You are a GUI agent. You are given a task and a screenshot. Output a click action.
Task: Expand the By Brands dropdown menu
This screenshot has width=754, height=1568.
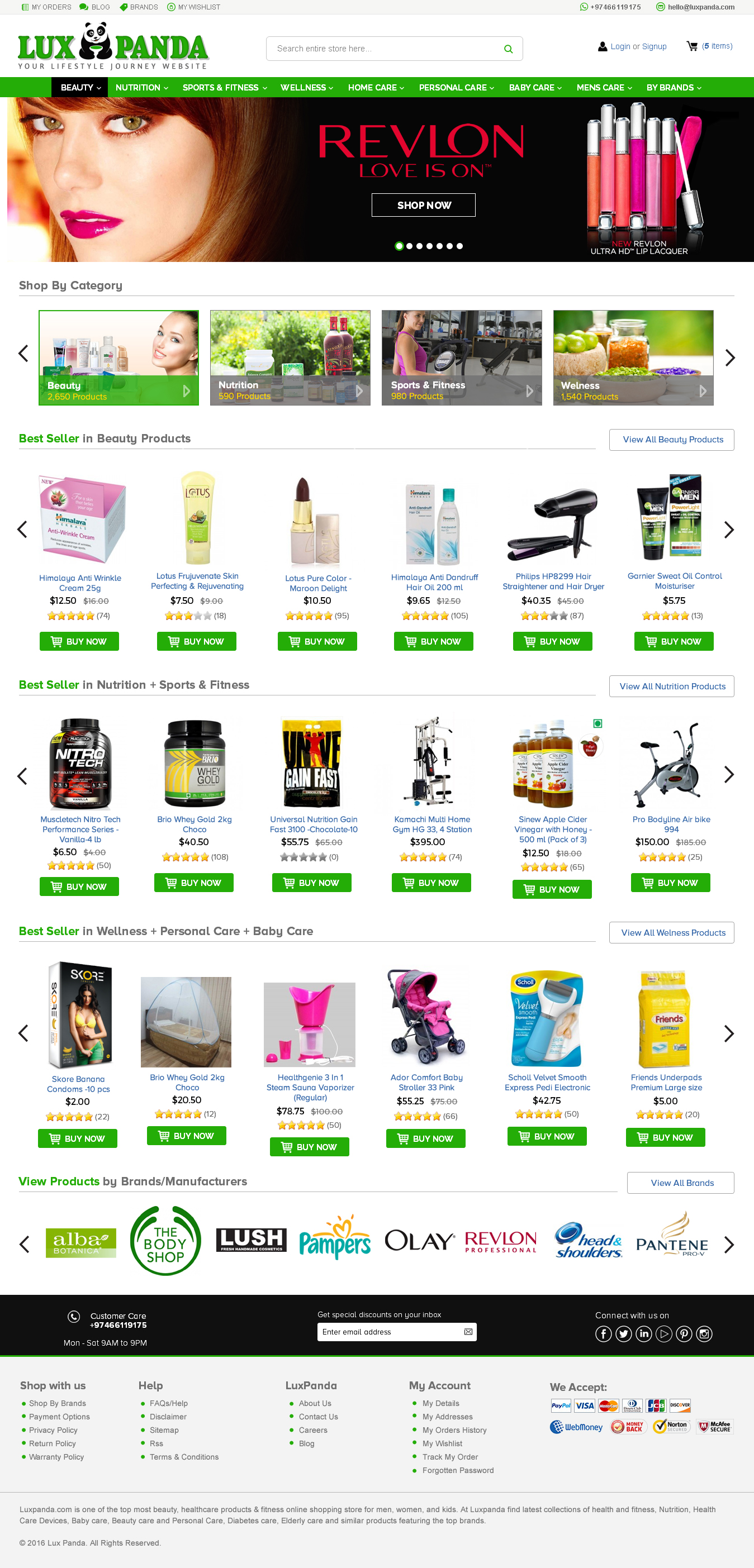click(674, 88)
